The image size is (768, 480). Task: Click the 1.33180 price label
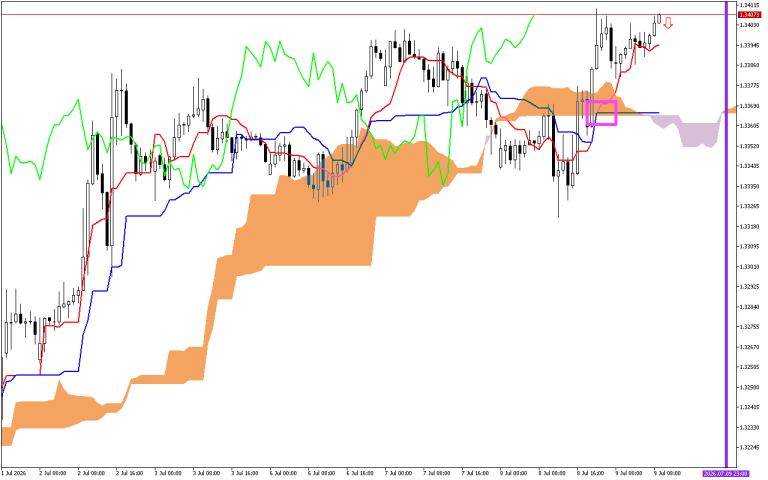pos(749,226)
